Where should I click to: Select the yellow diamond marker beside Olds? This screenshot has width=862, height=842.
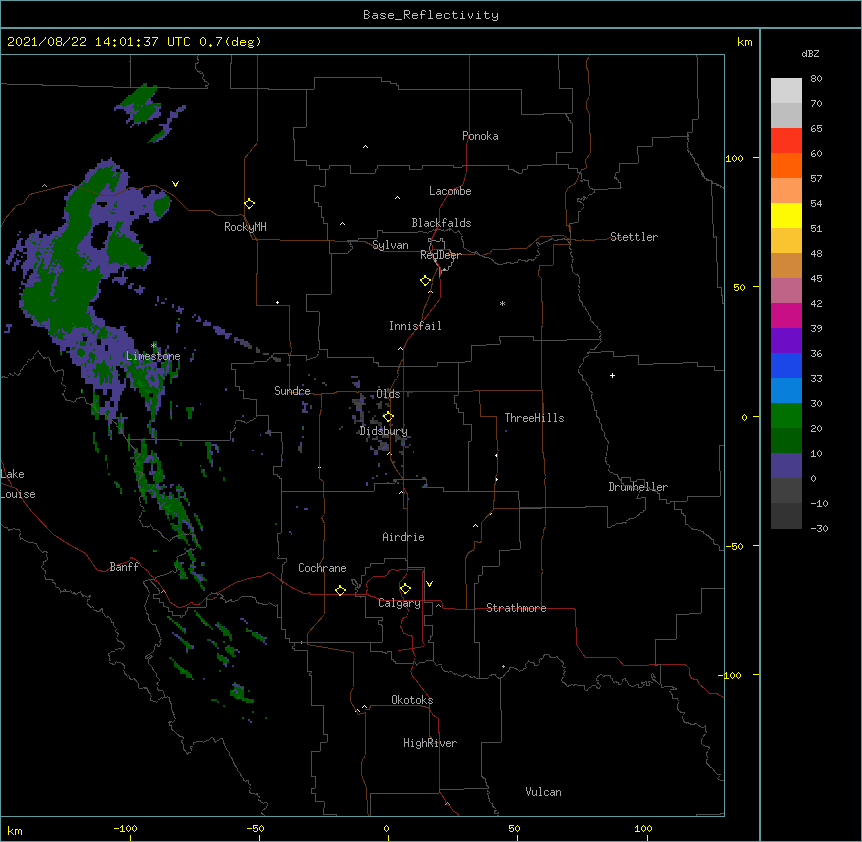[x=389, y=417]
